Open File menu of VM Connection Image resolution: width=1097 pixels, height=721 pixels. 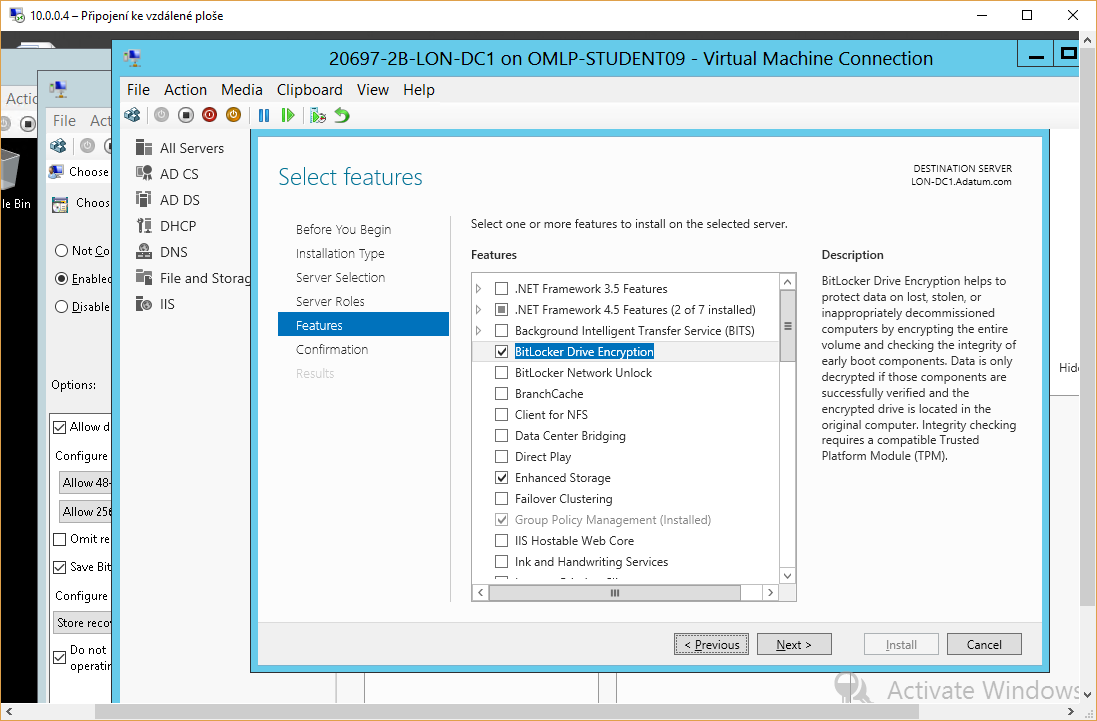pyautogui.click(x=138, y=90)
